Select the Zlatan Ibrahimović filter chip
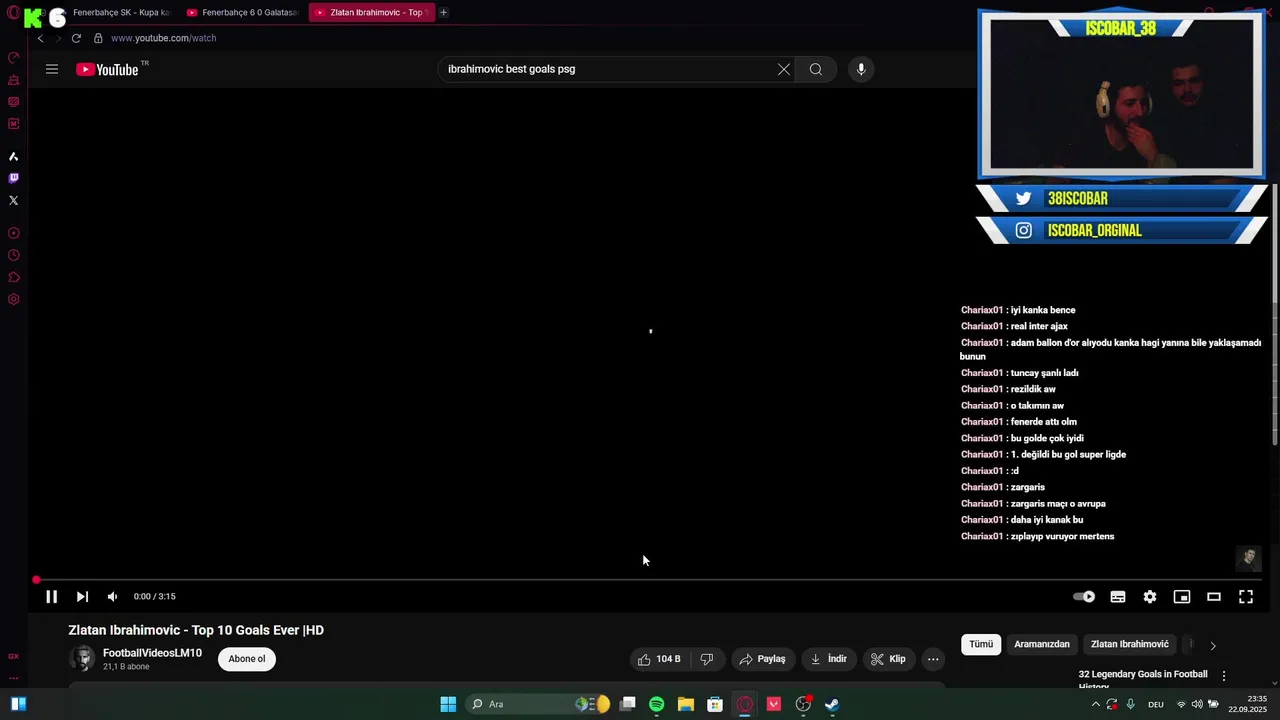 1130,645
